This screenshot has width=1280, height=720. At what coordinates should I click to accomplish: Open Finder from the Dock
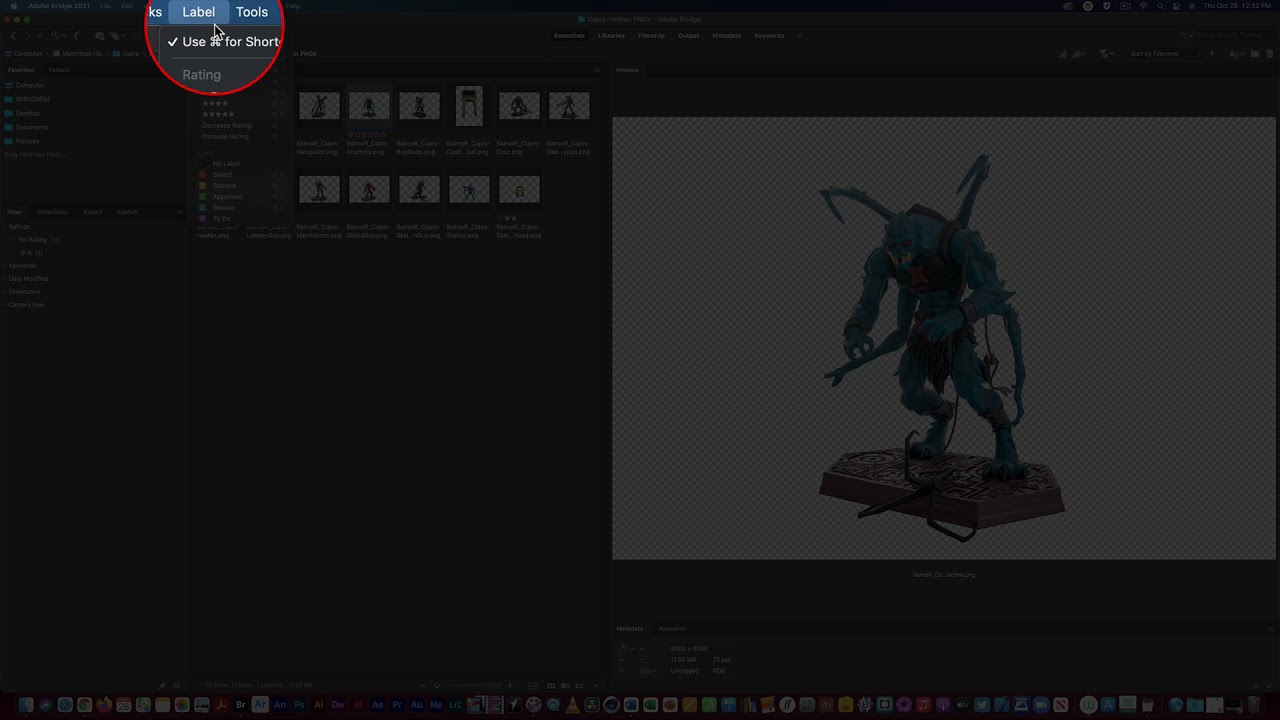pos(26,705)
